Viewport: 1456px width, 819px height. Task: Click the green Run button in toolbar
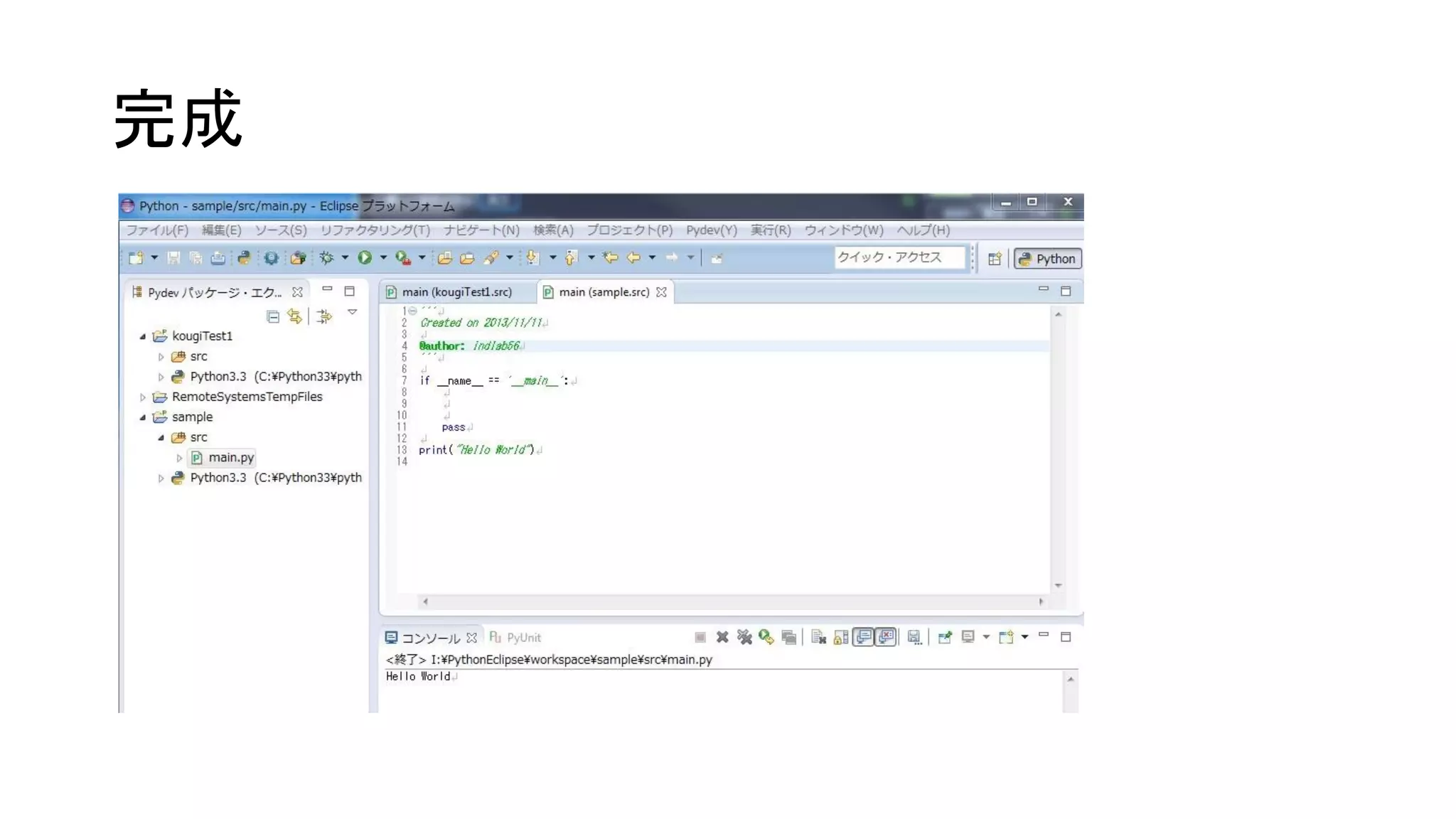pyautogui.click(x=365, y=258)
